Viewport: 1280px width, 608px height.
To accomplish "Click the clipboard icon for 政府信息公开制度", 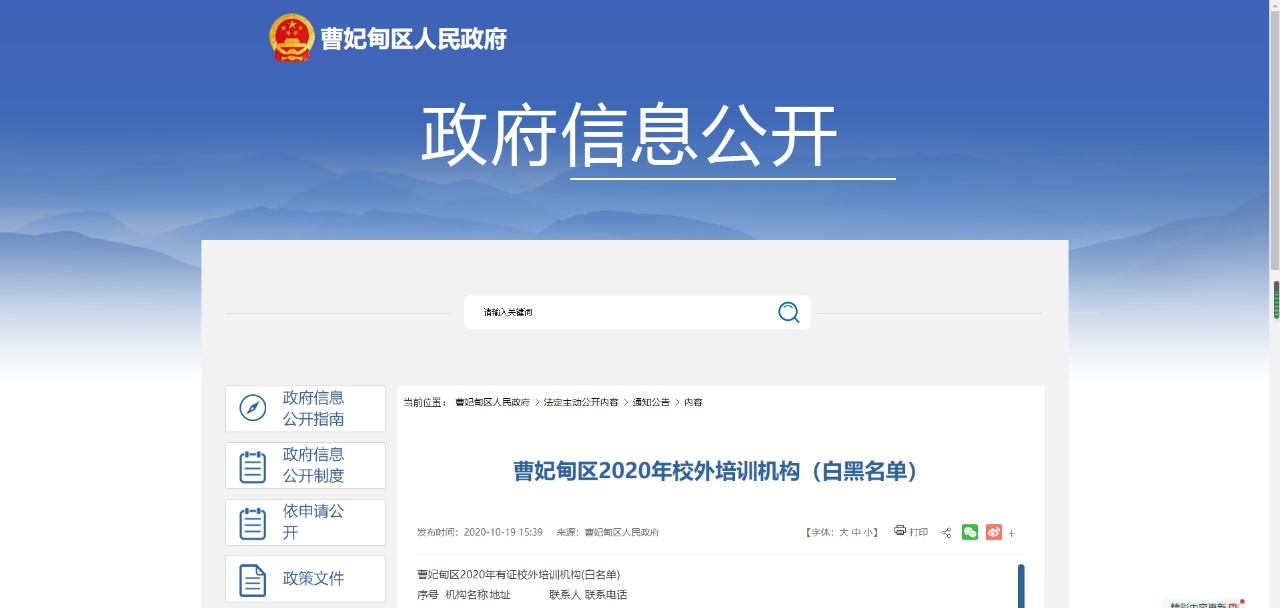I will point(253,466).
